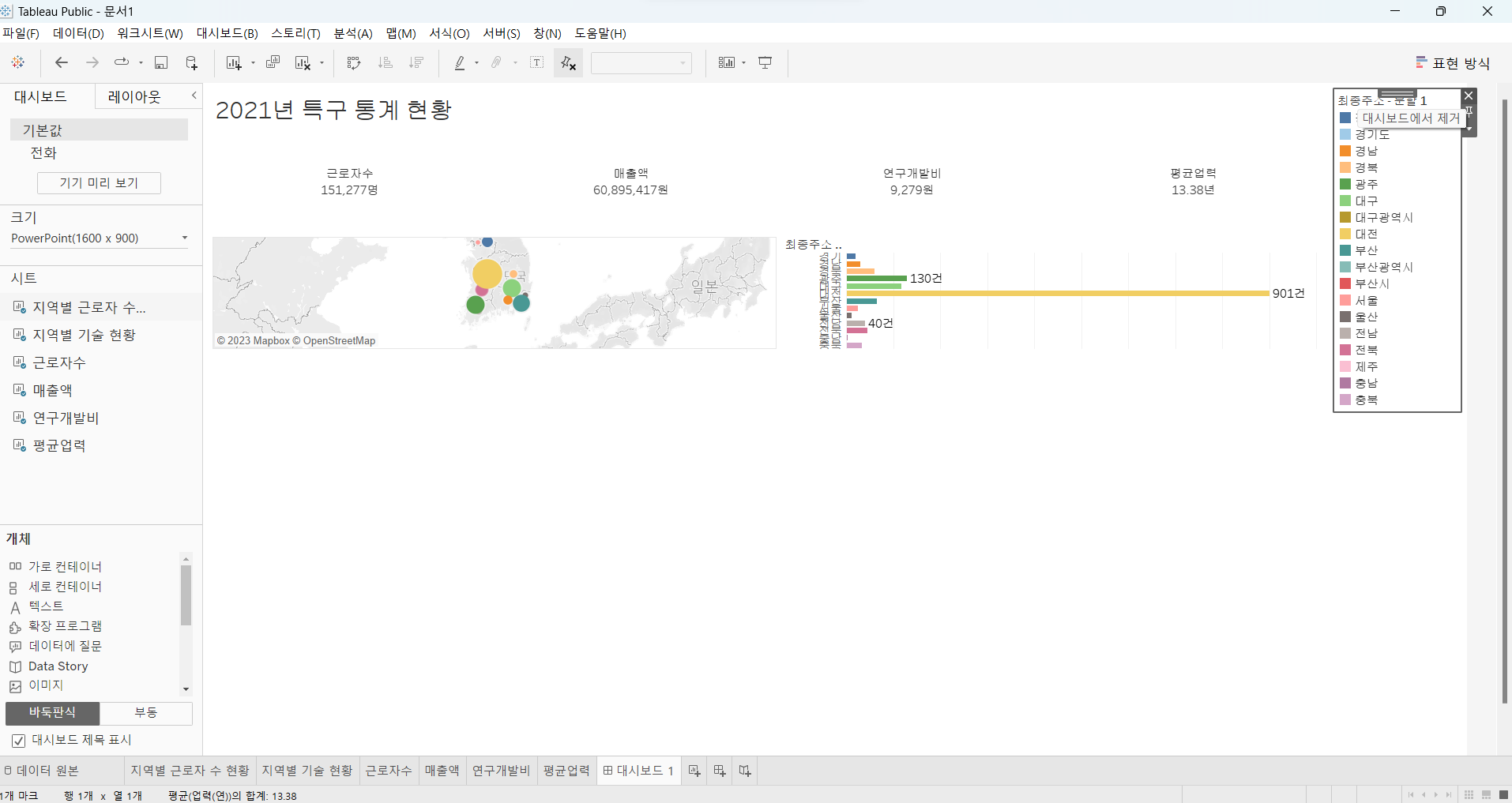
Task: Click the paperclip group members icon
Action: coord(496,62)
